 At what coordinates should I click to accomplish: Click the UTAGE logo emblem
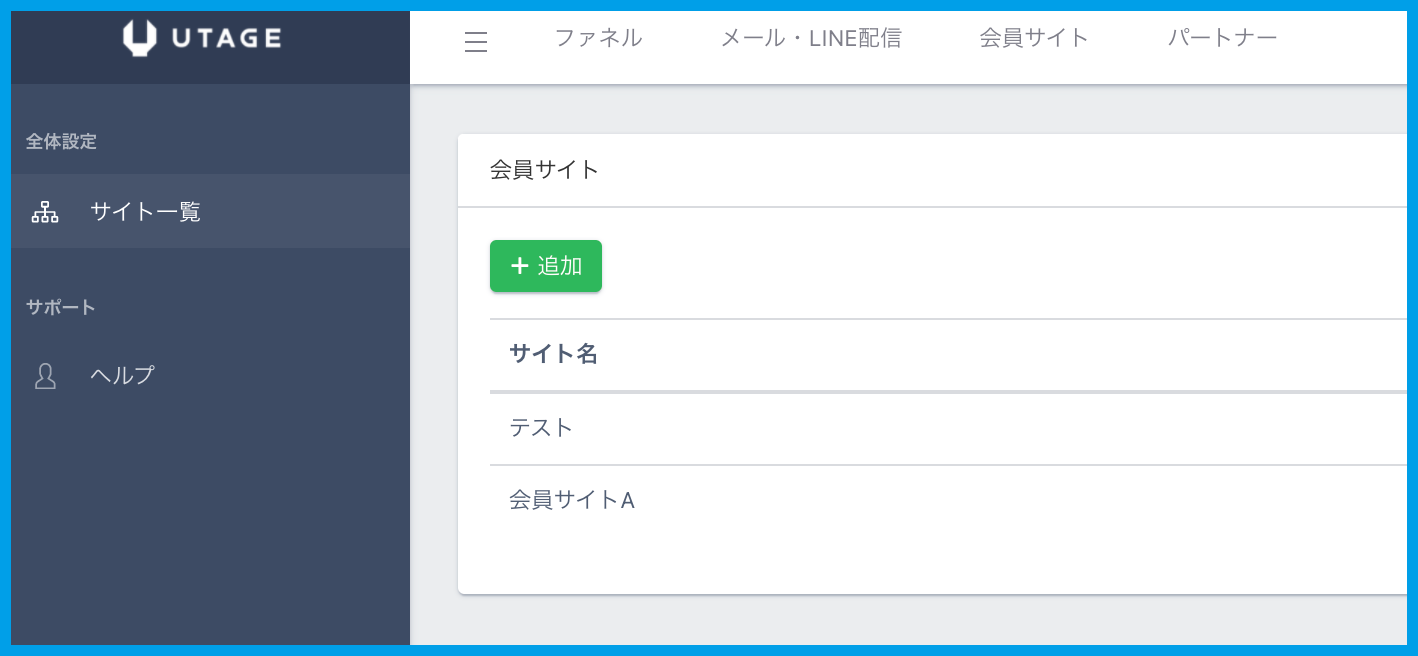[141, 38]
